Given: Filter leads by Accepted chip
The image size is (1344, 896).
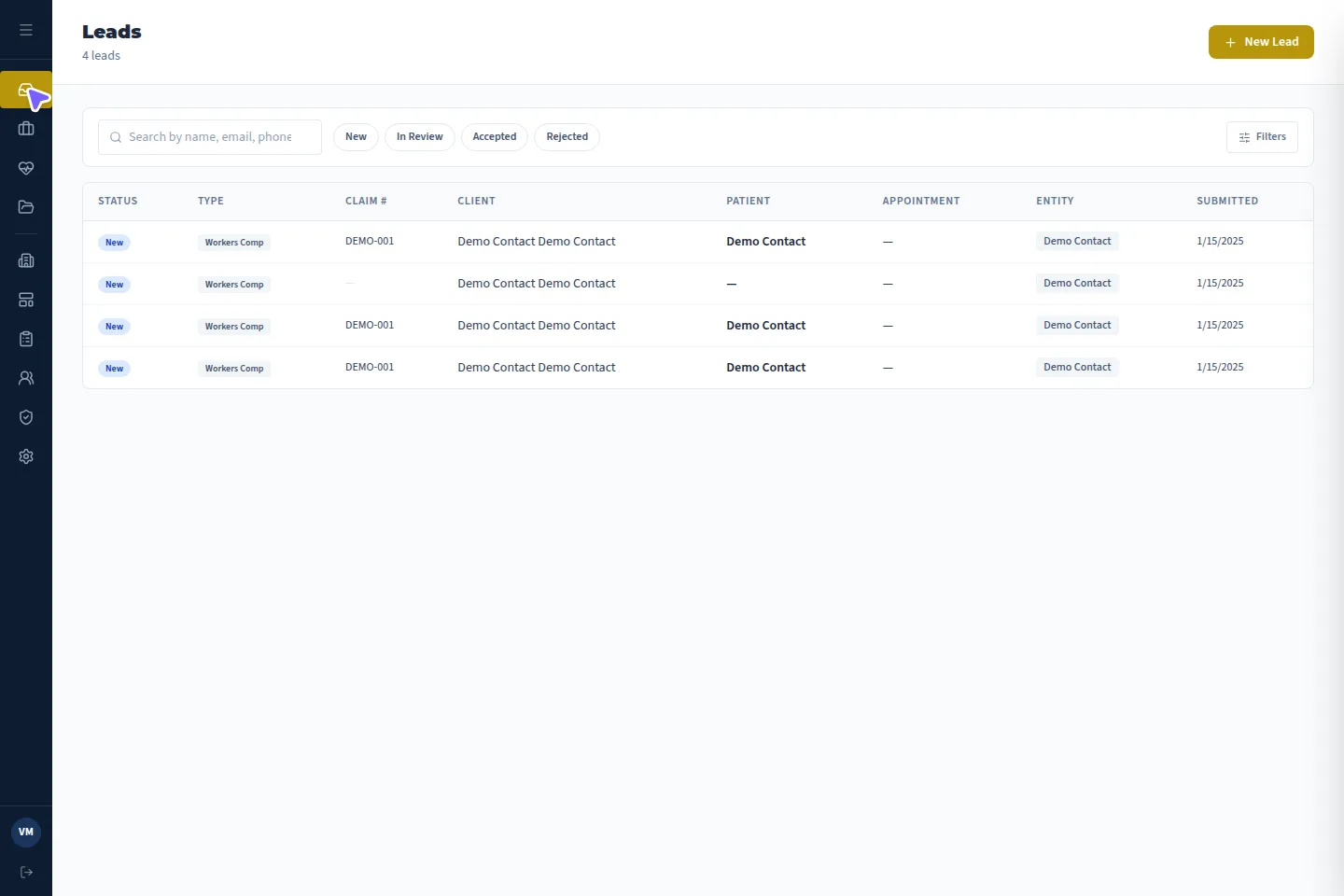Looking at the screenshot, I should click(x=495, y=137).
